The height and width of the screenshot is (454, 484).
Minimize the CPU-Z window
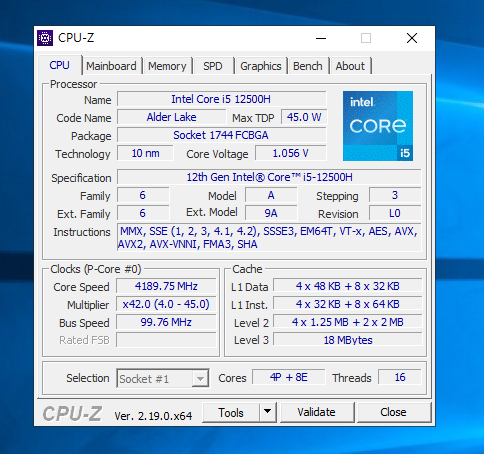click(321, 38)
